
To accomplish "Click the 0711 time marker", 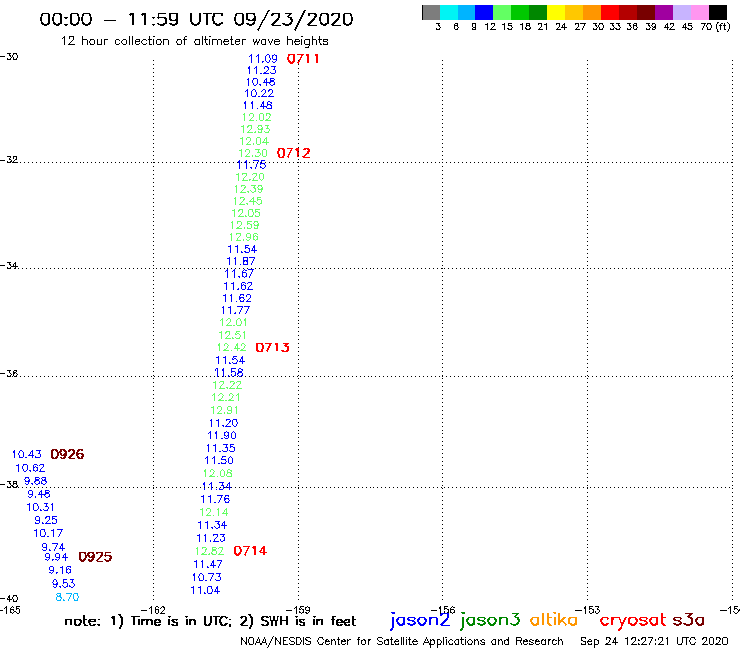I will coord(303,59).
